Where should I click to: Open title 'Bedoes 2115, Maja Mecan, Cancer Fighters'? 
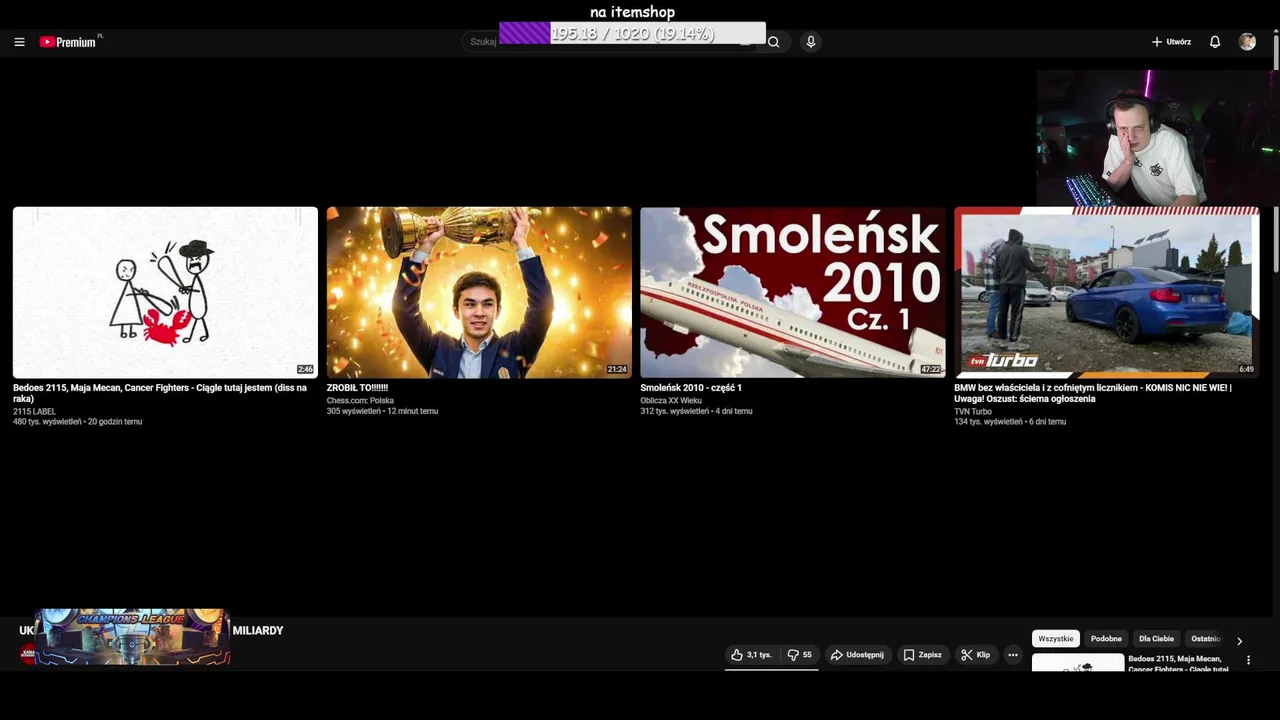tap(160, 393)
